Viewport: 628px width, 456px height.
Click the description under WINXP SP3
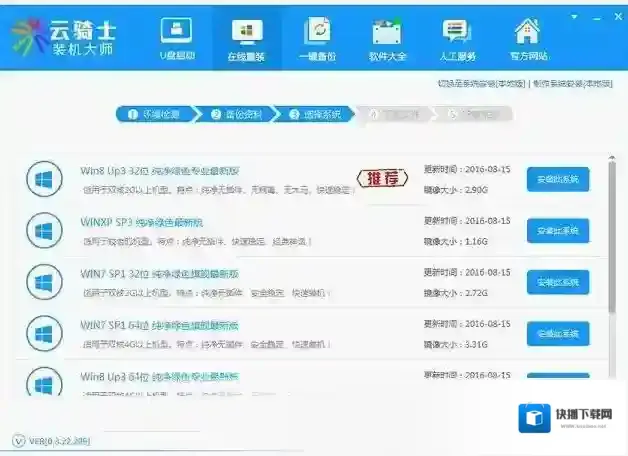[x=197, y=241]
